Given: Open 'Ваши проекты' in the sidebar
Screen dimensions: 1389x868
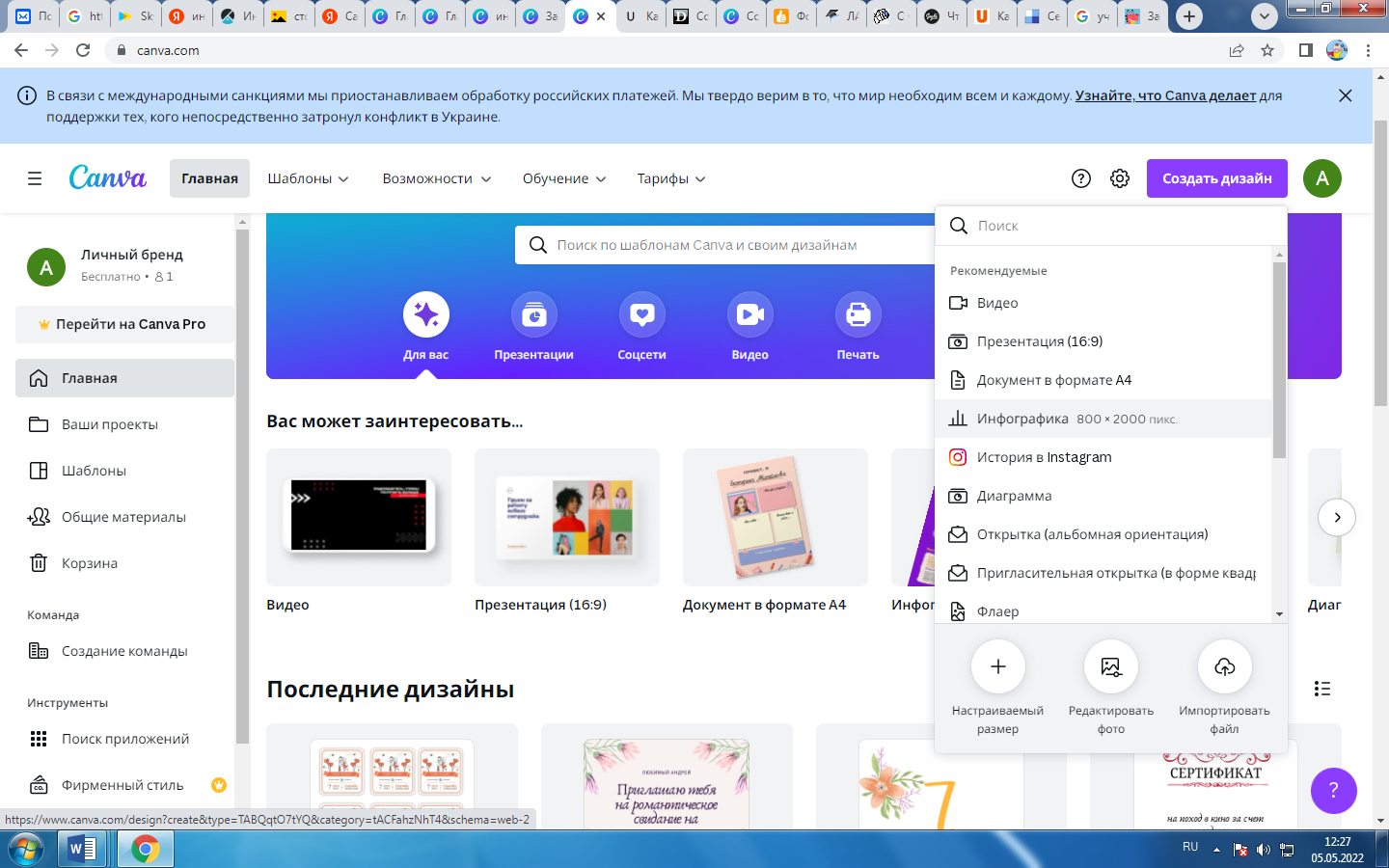Looking at the screenshot, I should [x=125, y=424].
